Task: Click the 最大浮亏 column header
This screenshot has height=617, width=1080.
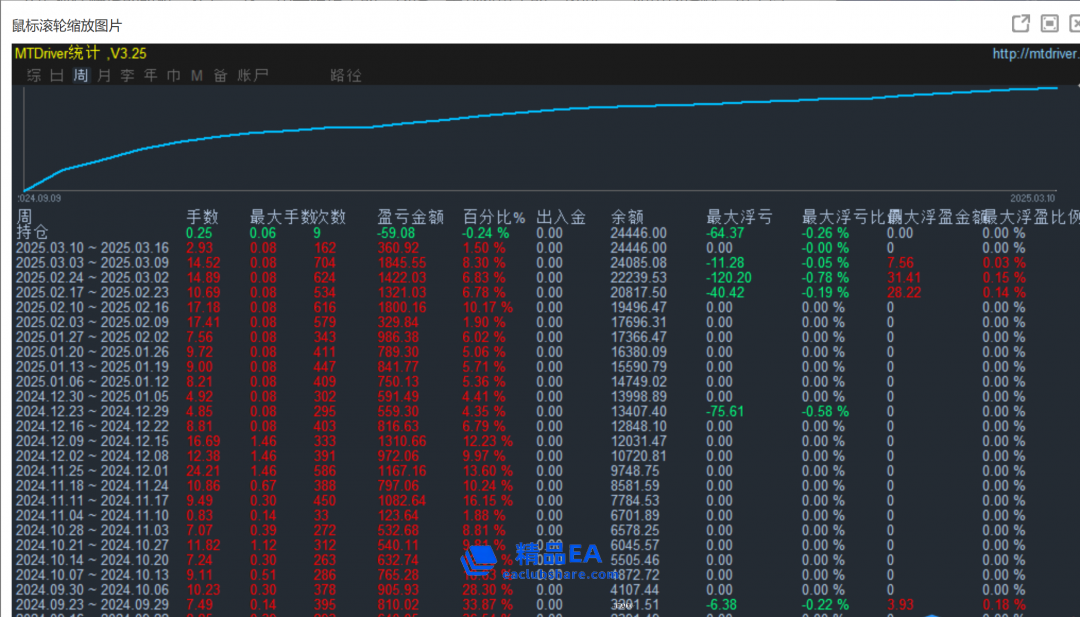Action: click(x=739, y=217)
